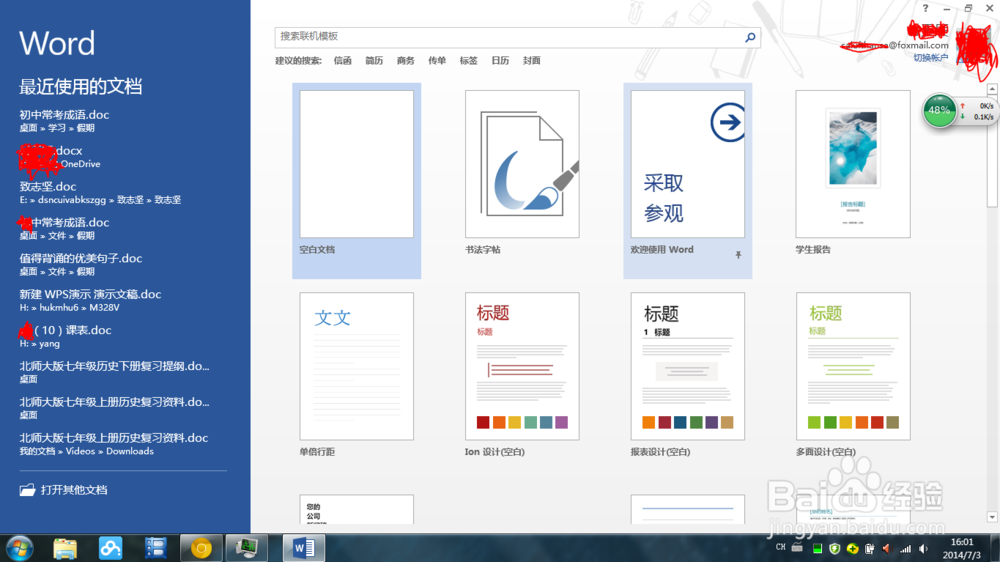Open File Explorer from taskbar
Image resolution: width=1000 pixels, height=562 pixels.
click(65, 548)
